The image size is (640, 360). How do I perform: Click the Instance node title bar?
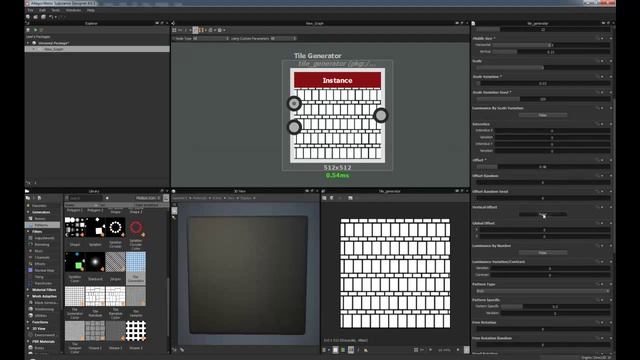(337, 80)
